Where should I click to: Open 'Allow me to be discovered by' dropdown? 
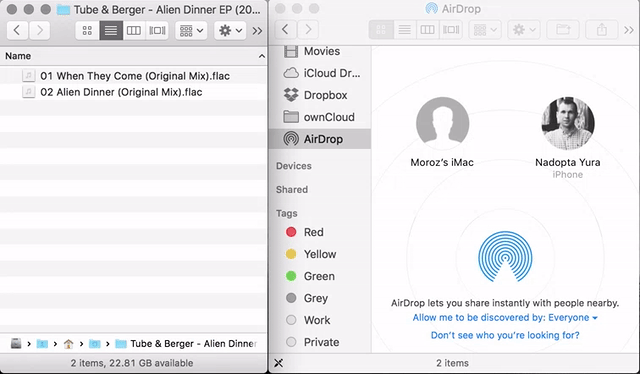pyautogui.click(x=505, y=318)
